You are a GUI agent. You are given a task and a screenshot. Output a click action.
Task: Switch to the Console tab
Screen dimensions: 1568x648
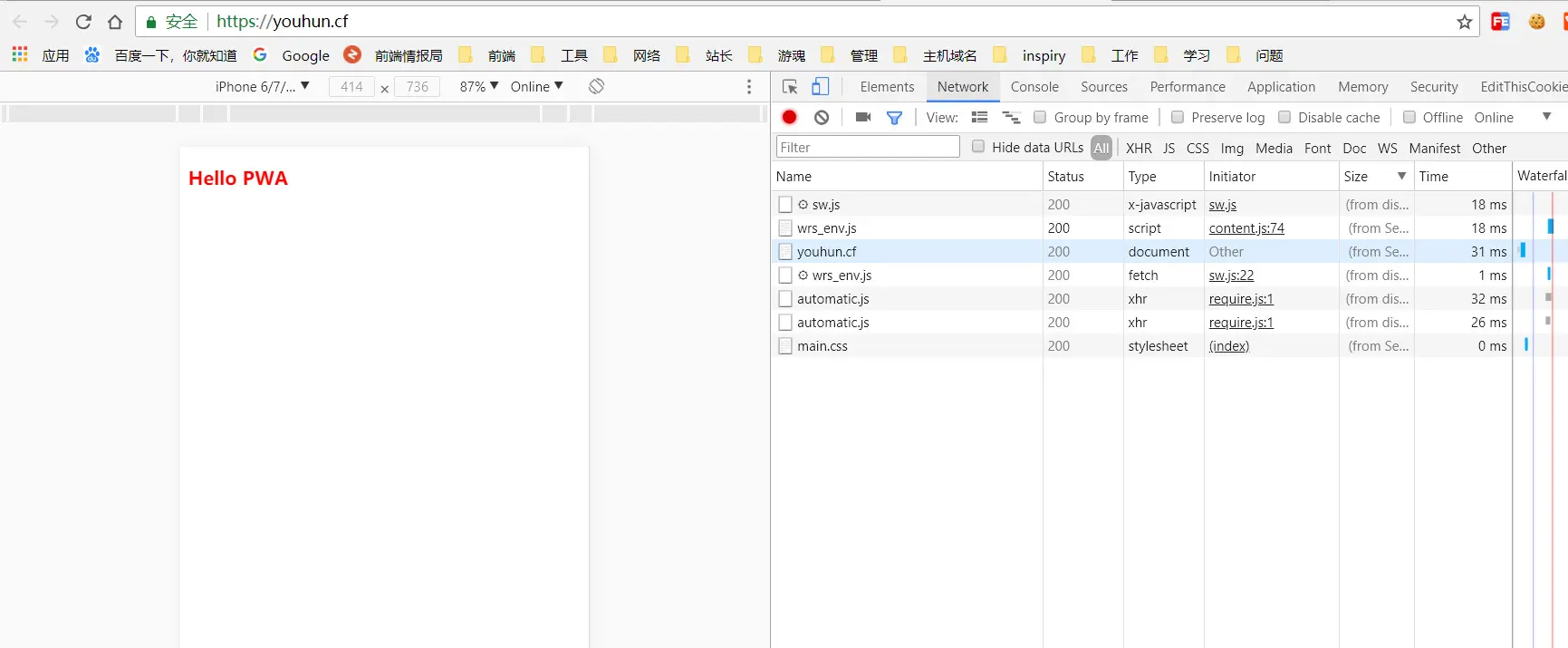click(1034, 87)
